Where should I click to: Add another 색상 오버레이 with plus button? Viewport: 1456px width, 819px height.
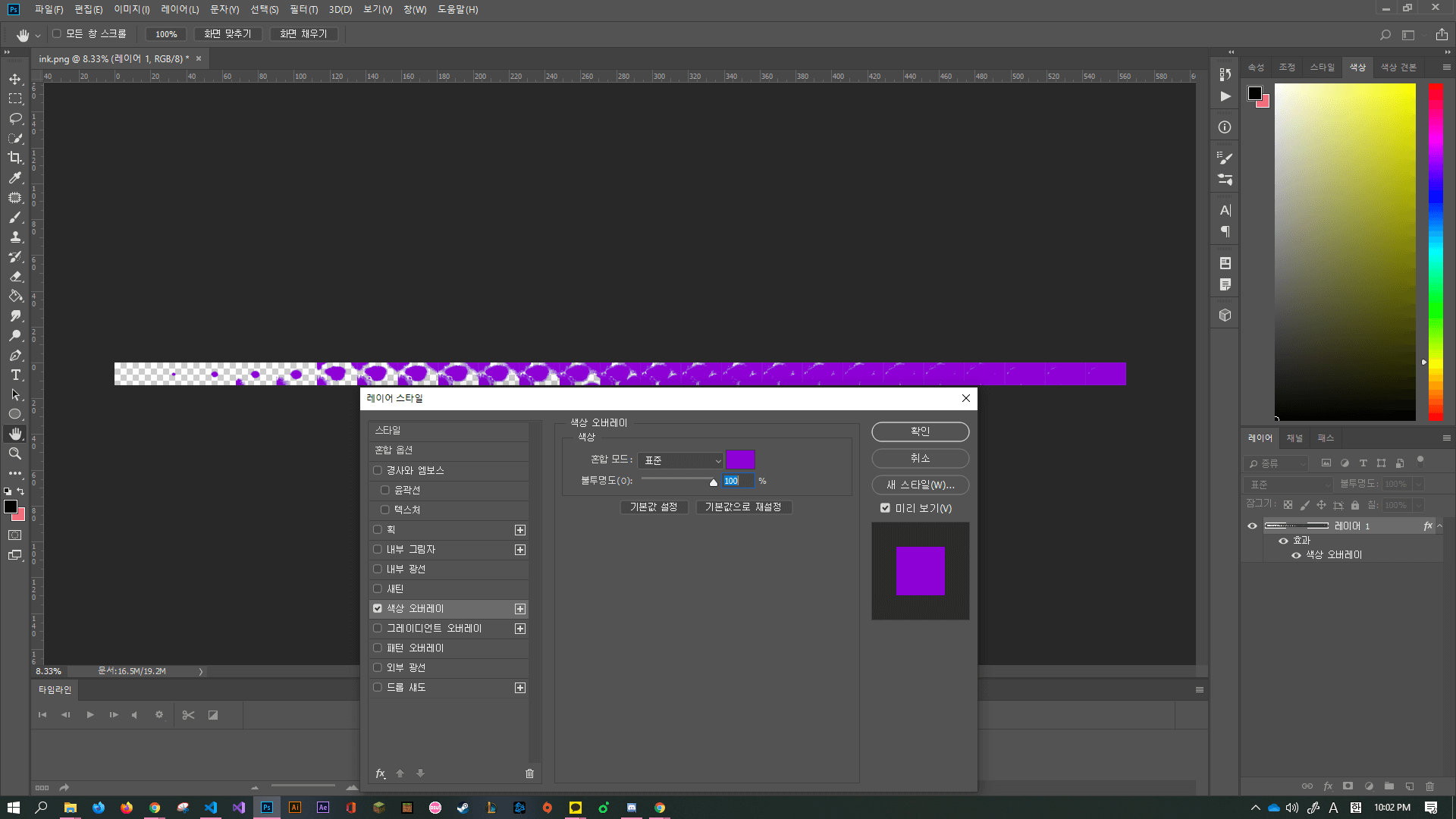(x=520, y=609)
